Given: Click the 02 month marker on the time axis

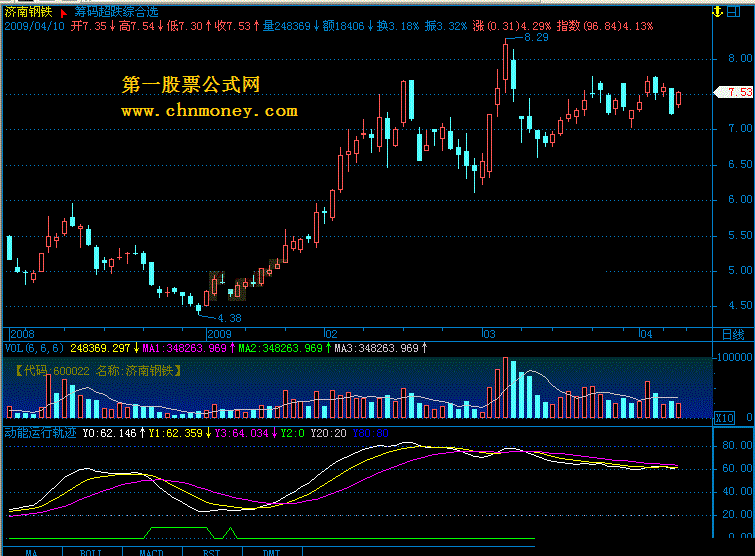Looking at the screenshot, I should point(331,334).
